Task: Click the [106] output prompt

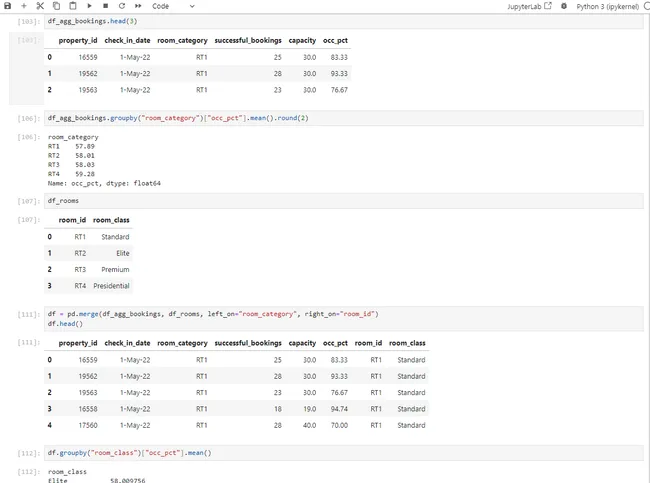Action: click(29, 137)
